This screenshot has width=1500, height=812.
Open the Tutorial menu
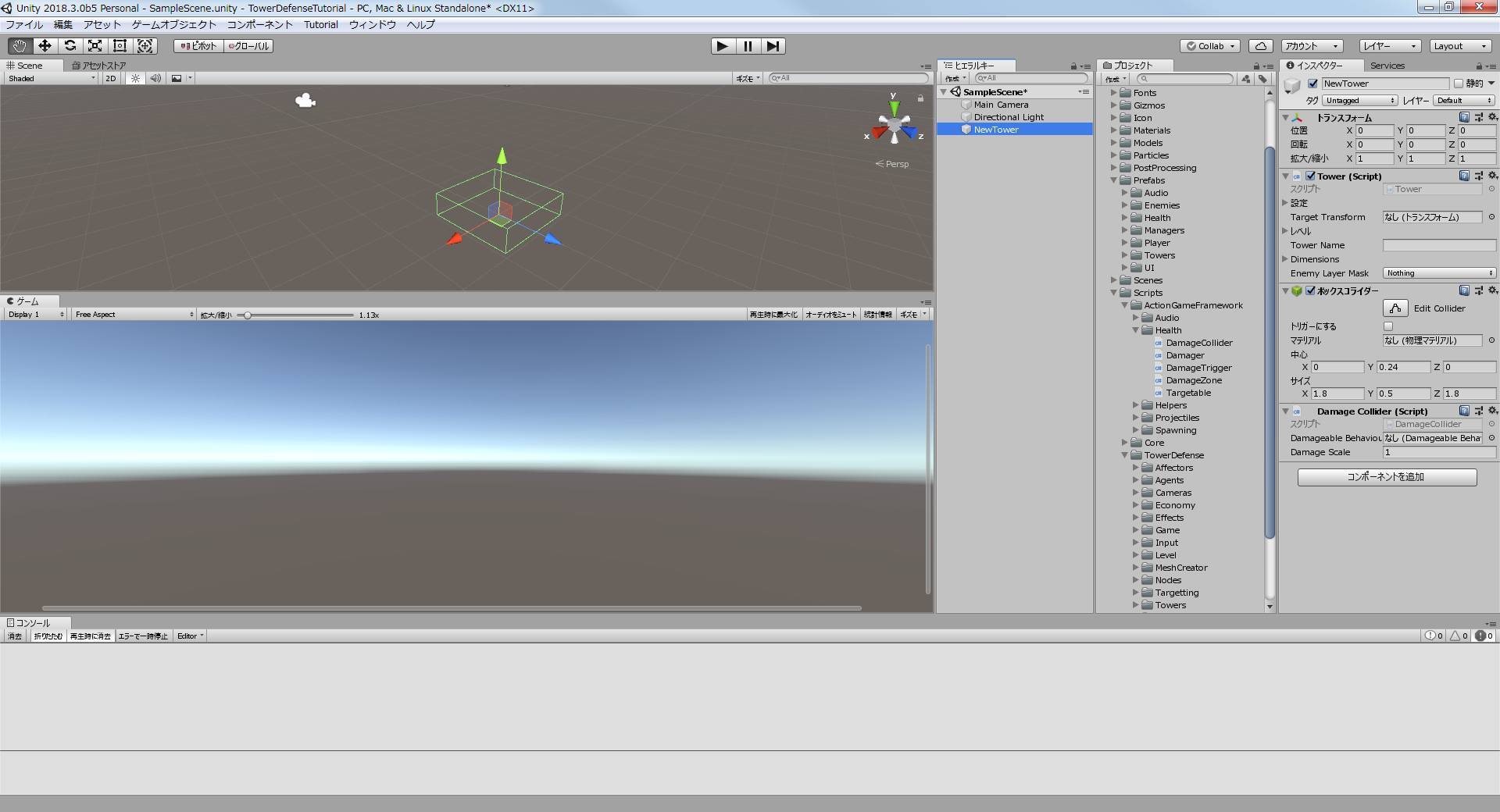pyautogui.click(x=321, y=24)
